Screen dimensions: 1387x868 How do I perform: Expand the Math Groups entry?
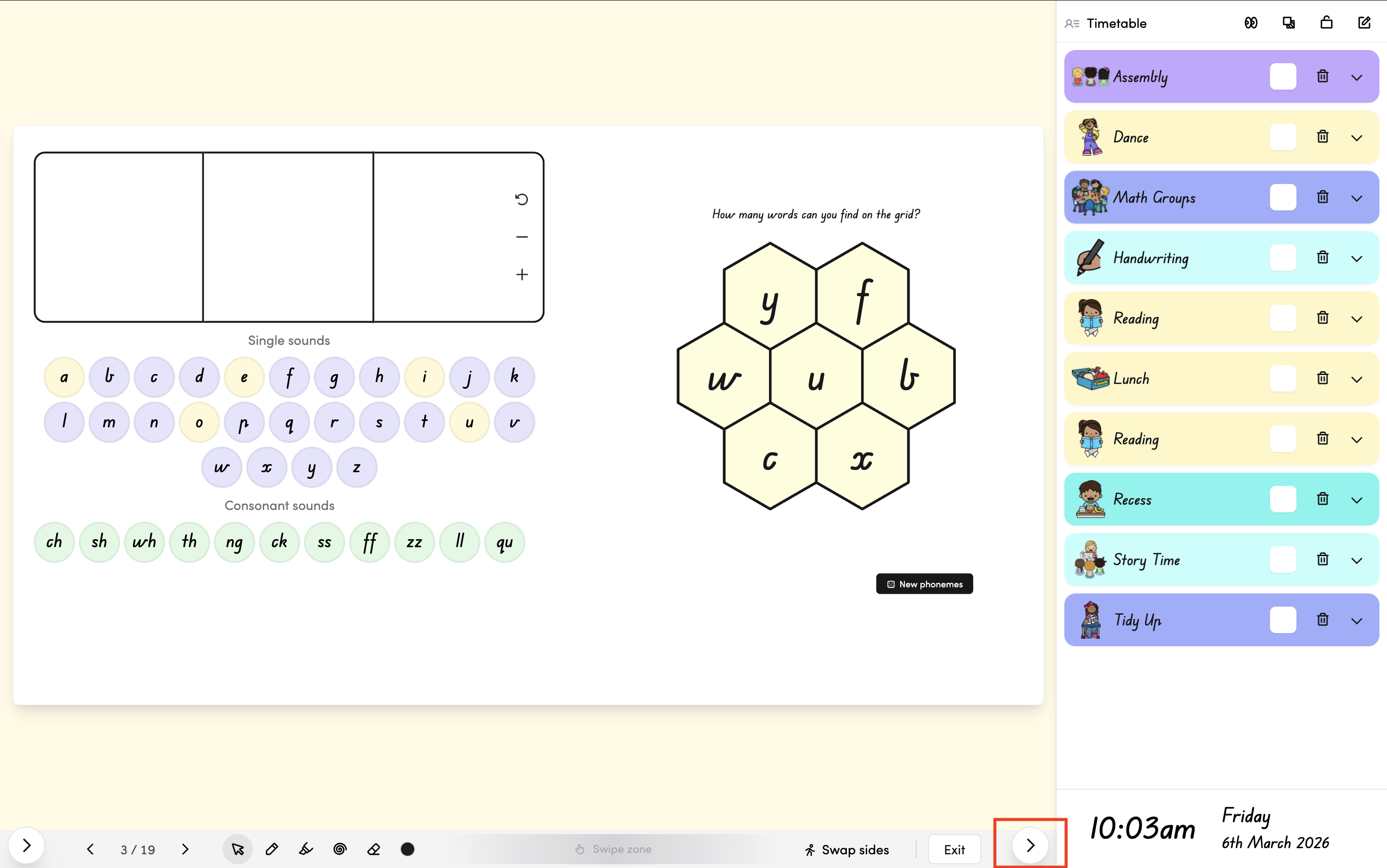tap(1357, 198)
